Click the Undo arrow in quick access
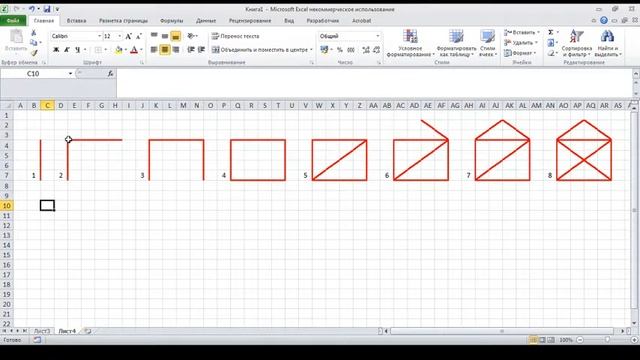This screenshot has width=640, height=360. [31, 9]
